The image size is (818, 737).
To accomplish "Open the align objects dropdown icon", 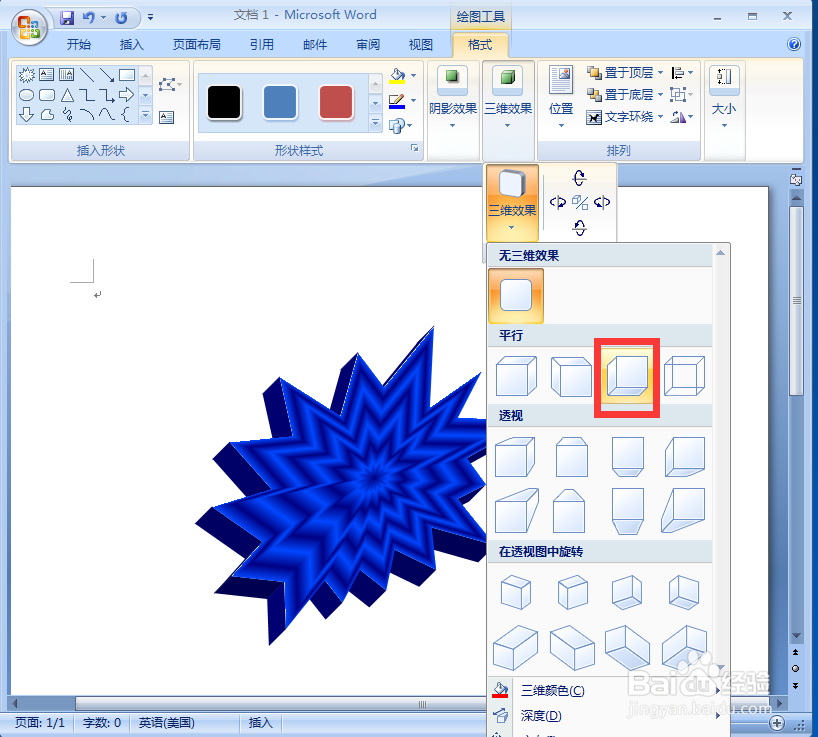I will coord(682,73).
